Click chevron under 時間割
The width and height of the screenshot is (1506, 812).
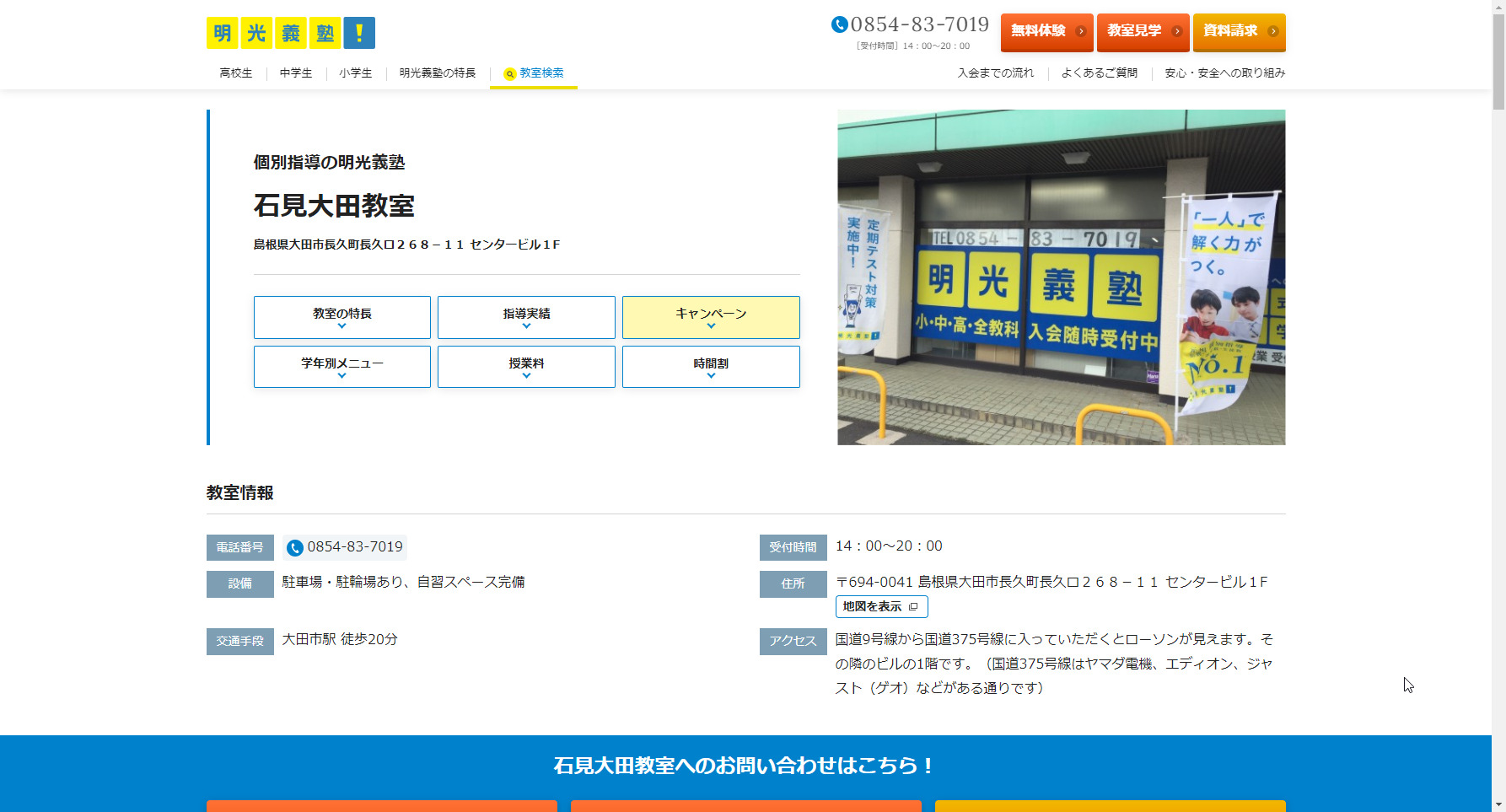click(711, 376)
